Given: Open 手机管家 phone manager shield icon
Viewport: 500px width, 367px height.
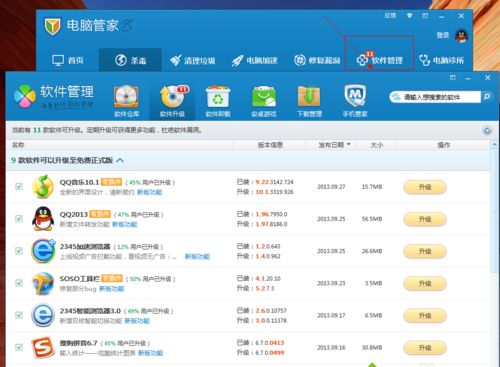Looking at the screenshot, I should coord(355,96).
